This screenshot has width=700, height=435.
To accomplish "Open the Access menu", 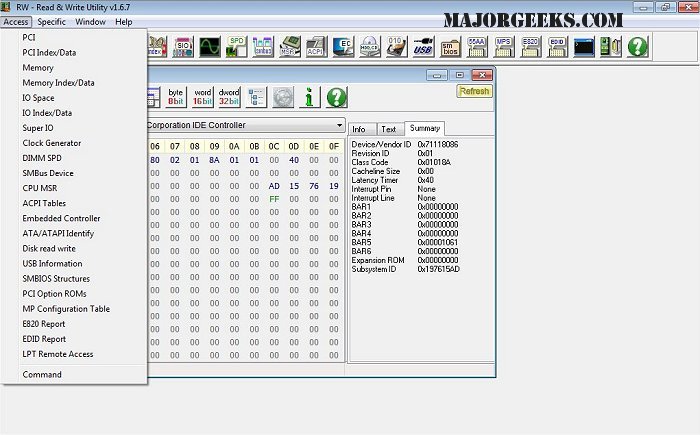I will 16,21.
